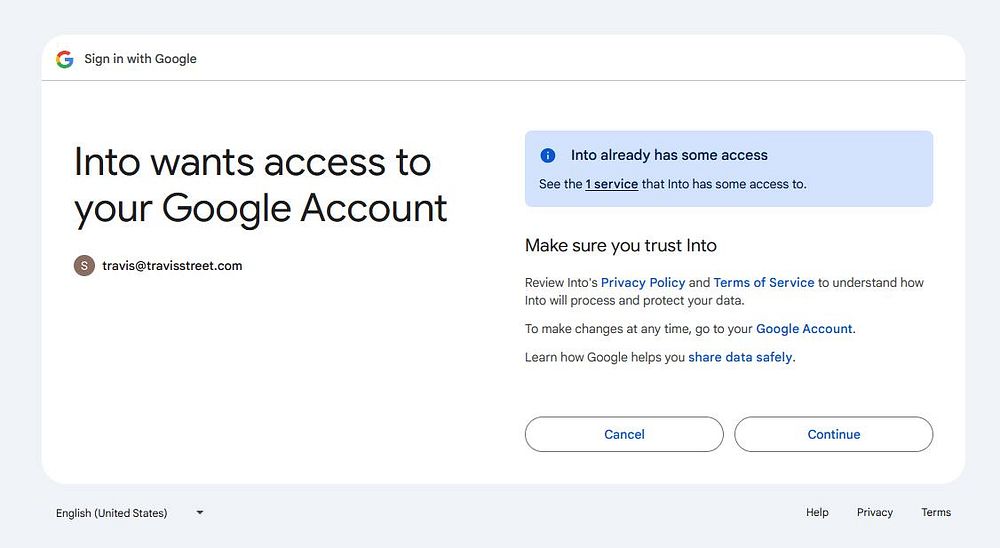The height and width of the screenshot is (548, 1000).
Task: Open Help in the footer
Action: 817,513
